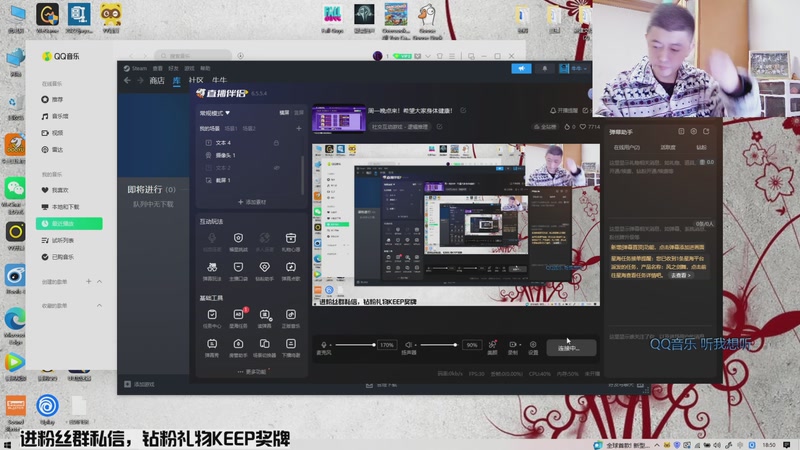Open 弹幕点歌 song request tool
Viewport: 800px width, 450px height.
[x=291, y=271]
